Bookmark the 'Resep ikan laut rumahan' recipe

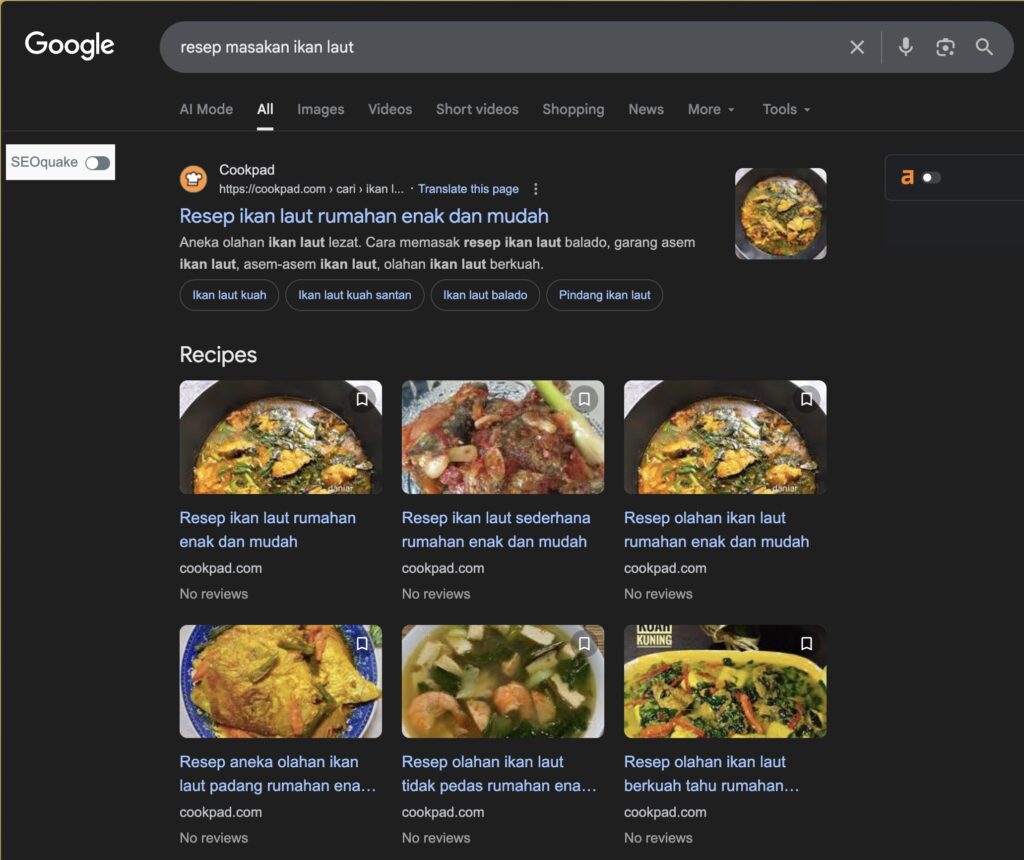tap(362, 399)
